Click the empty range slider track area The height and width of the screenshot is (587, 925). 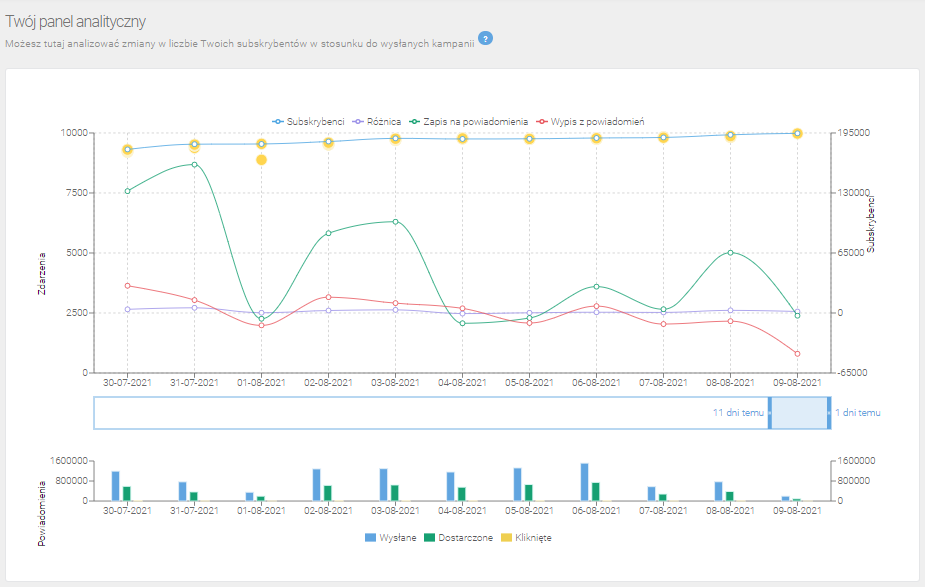[x=400, y=413]
